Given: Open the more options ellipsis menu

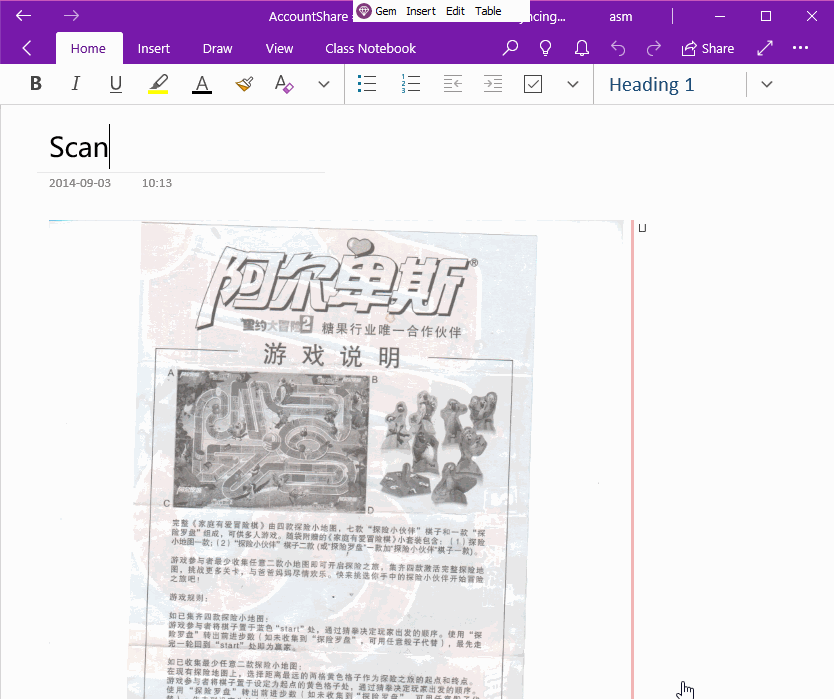Looking at the screenshot, I should pyautogui.click(x=800, y=48).
